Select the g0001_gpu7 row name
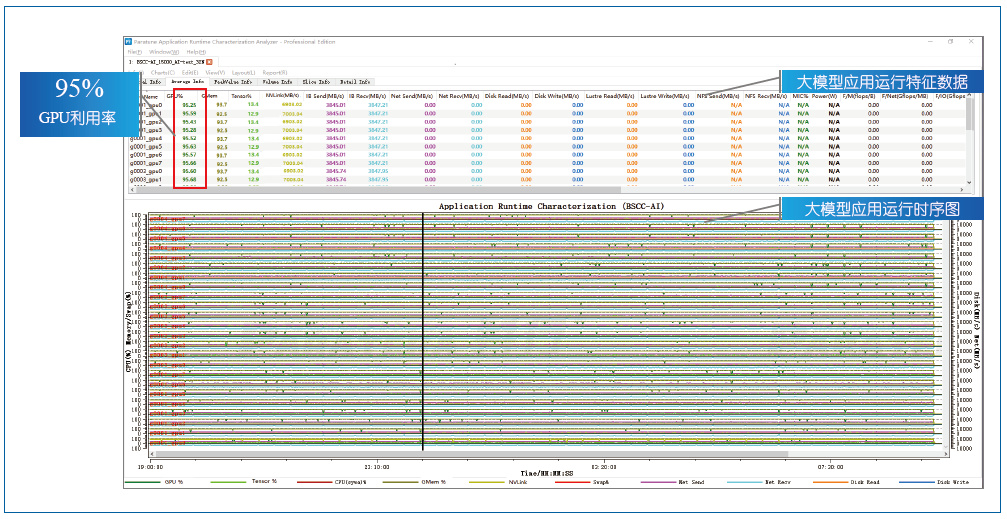The width and height of the screenshot is (1007, 519). point(146,163)
